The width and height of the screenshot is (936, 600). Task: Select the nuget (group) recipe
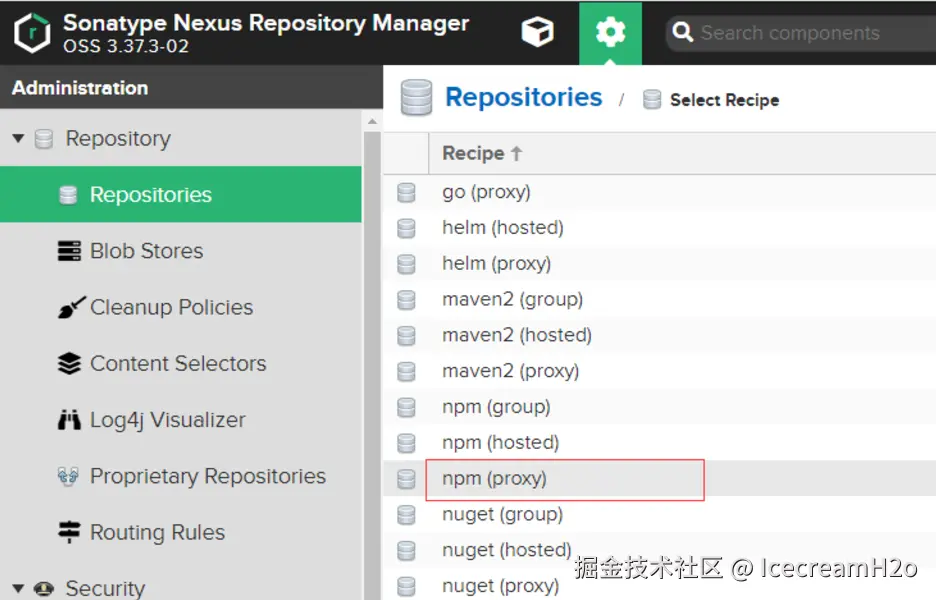tap(660, 514)
